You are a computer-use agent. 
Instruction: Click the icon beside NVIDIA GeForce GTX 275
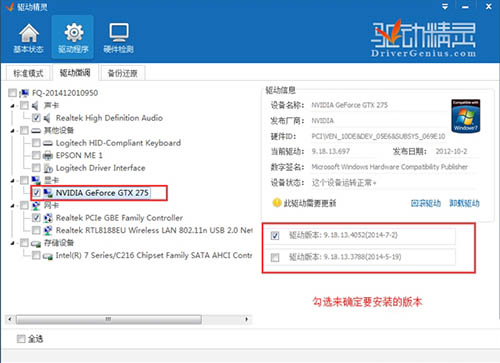pos(48,193)
